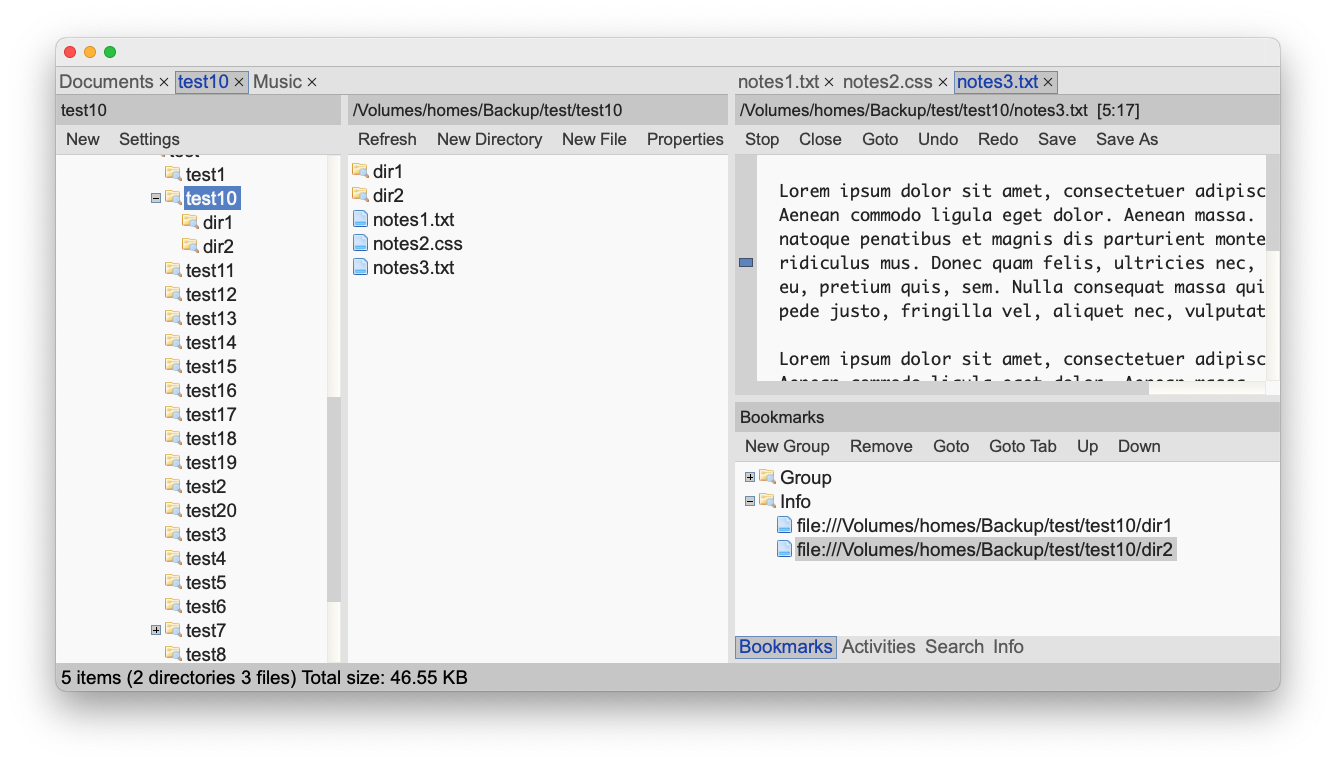Select bookmark ending in test10/dir1
1336x765 pixels.
[x=984, y=525]
